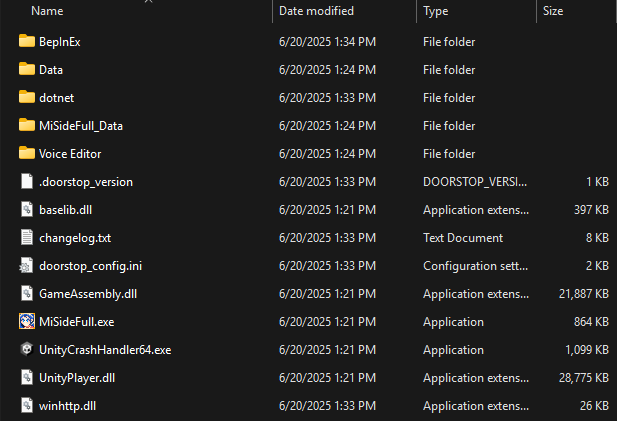Select the MiSideFull_Data folder name
The width and height of the screenshot is (617, 421).
[81, 126]
